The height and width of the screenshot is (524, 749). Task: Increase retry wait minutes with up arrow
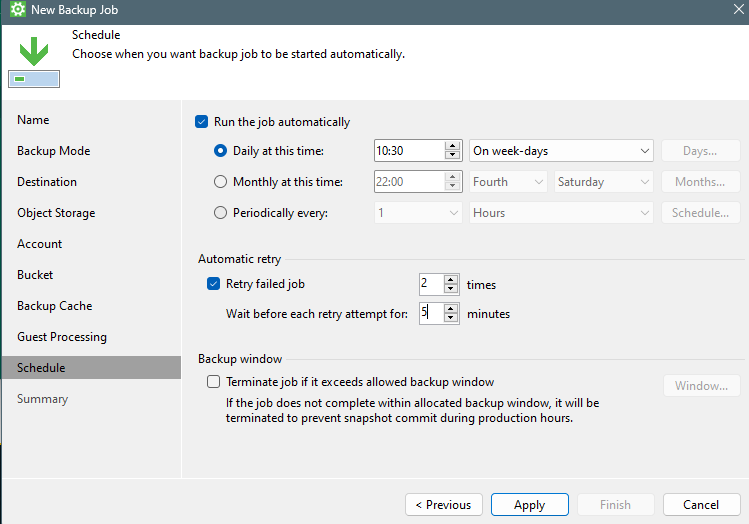[451, 308]
